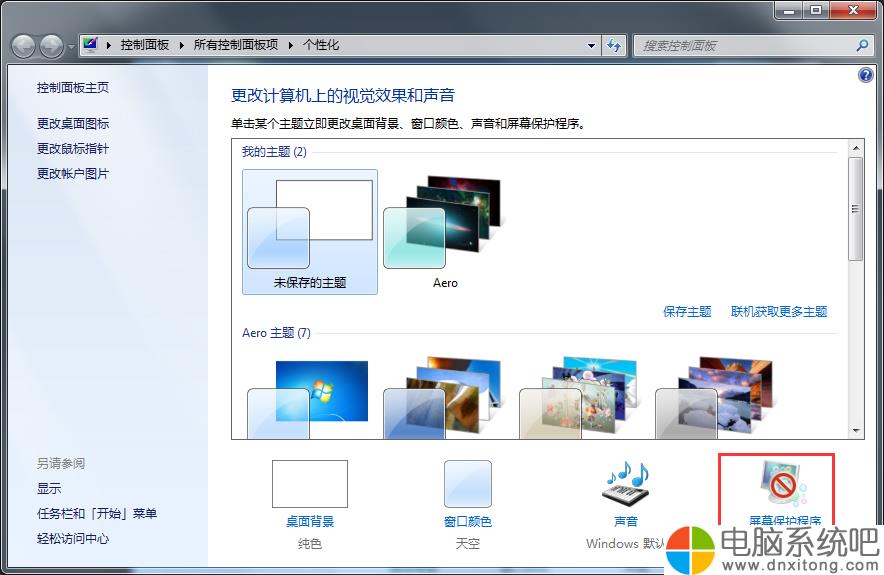Open 更改桌面图标 in the left sidebar

[x=73, y=123]
